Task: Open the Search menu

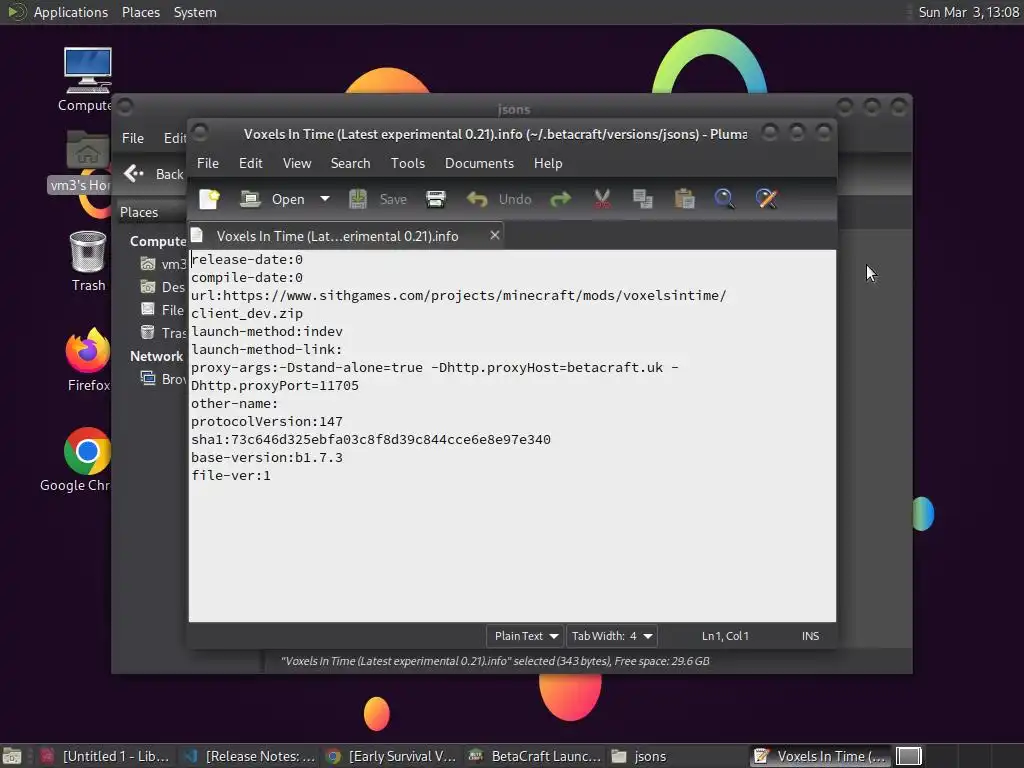Action: (350, 163)
